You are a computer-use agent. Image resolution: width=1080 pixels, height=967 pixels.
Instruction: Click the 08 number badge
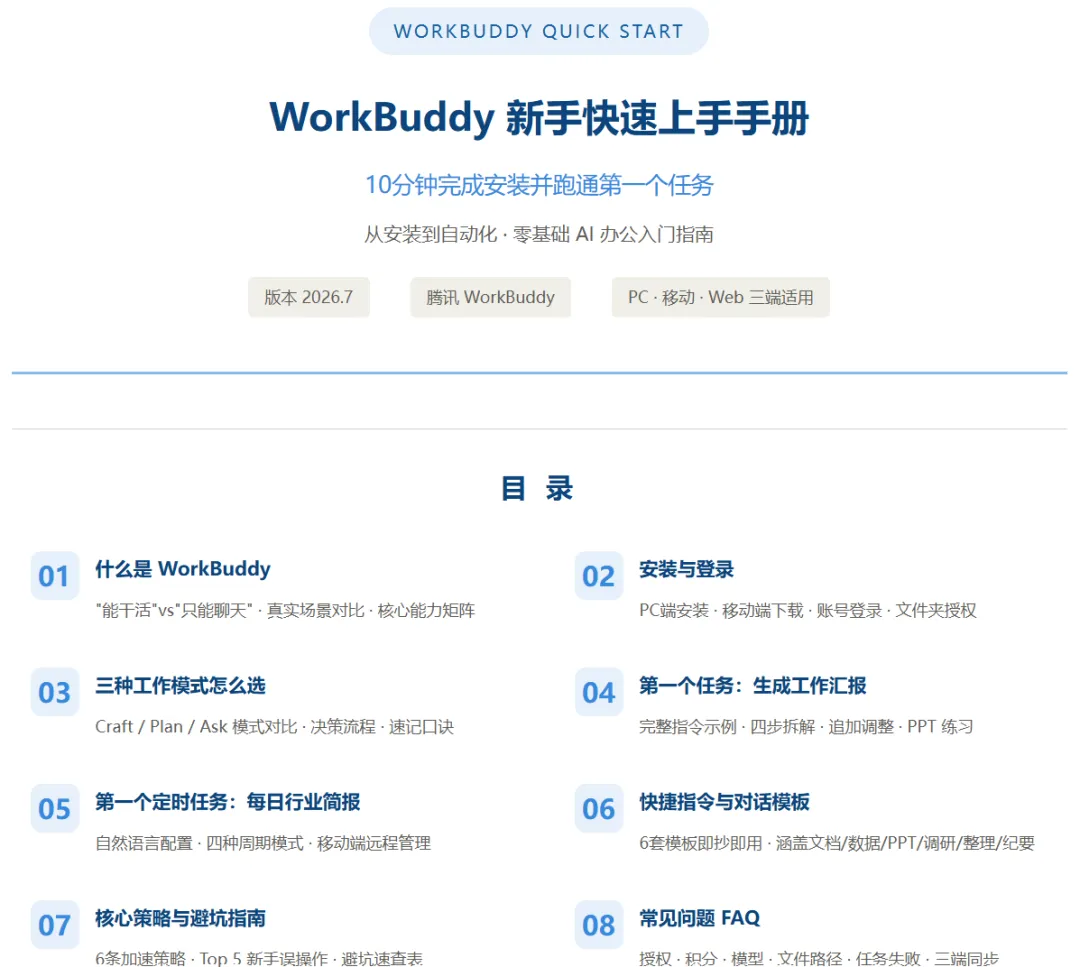(599, 925)
